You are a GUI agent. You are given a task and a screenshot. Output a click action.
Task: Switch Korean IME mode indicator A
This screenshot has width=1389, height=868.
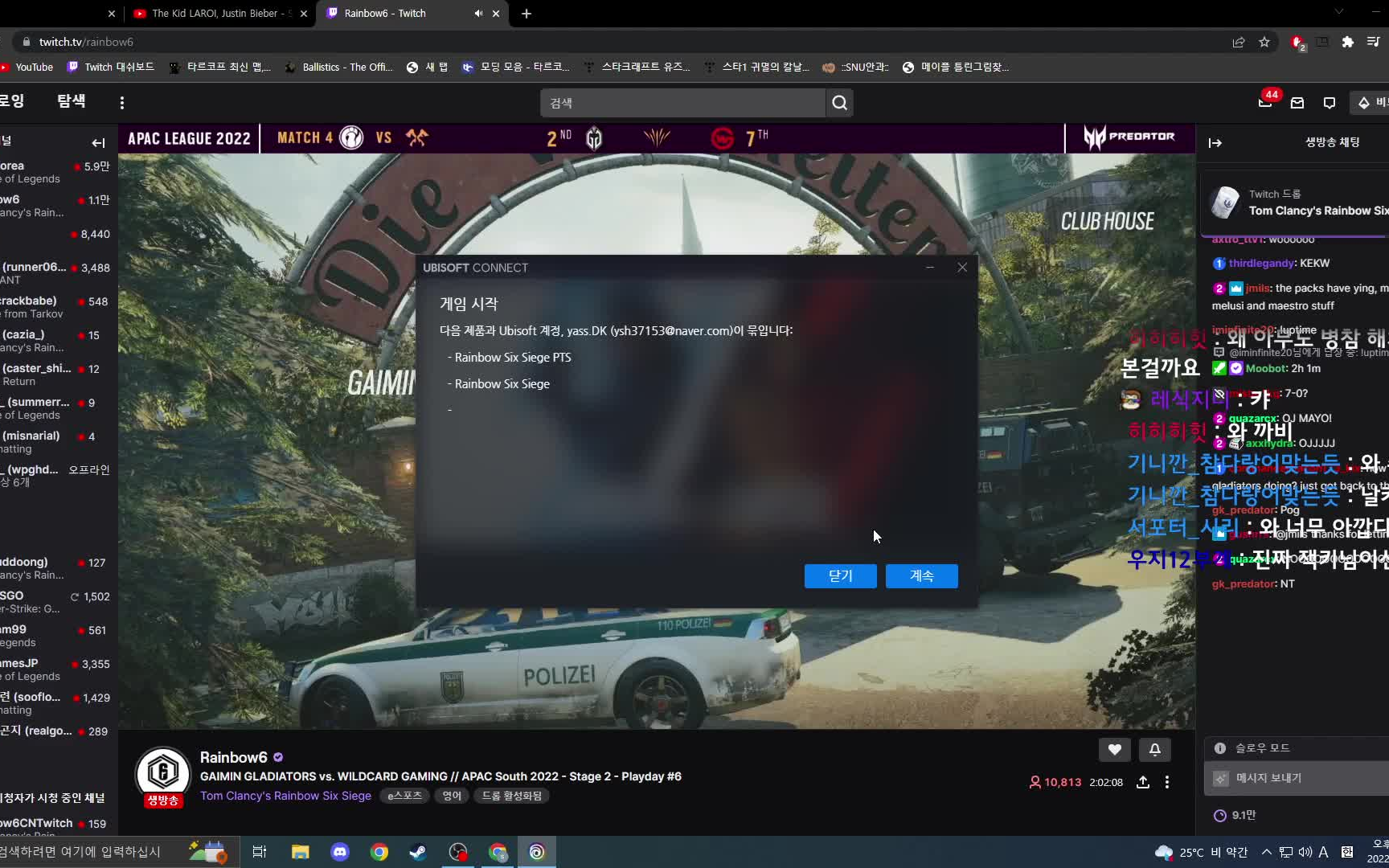click(1323, 852)
